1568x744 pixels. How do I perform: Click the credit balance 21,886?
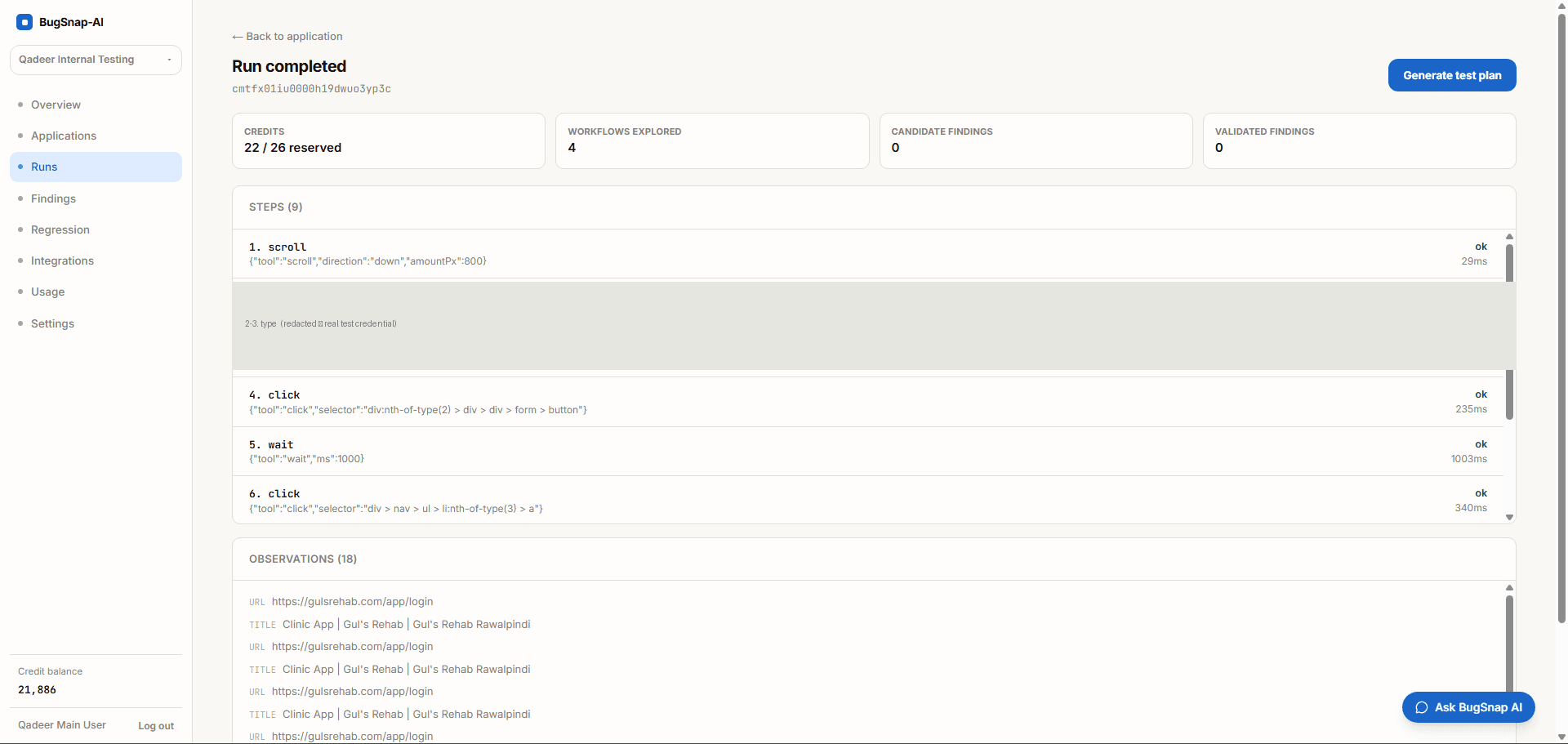click(38, 690)
